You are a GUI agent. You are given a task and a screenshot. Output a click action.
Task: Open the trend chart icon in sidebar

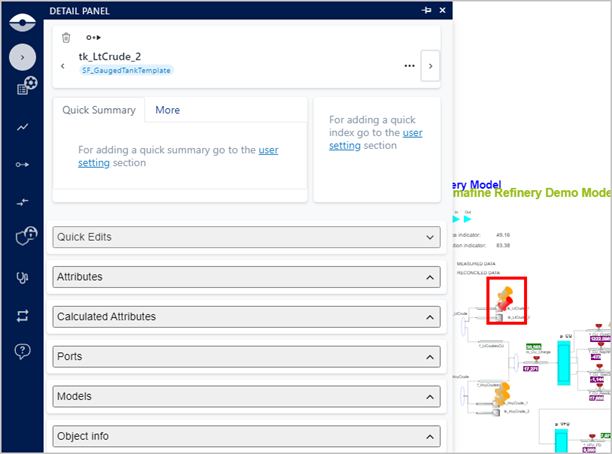point(23,127)
